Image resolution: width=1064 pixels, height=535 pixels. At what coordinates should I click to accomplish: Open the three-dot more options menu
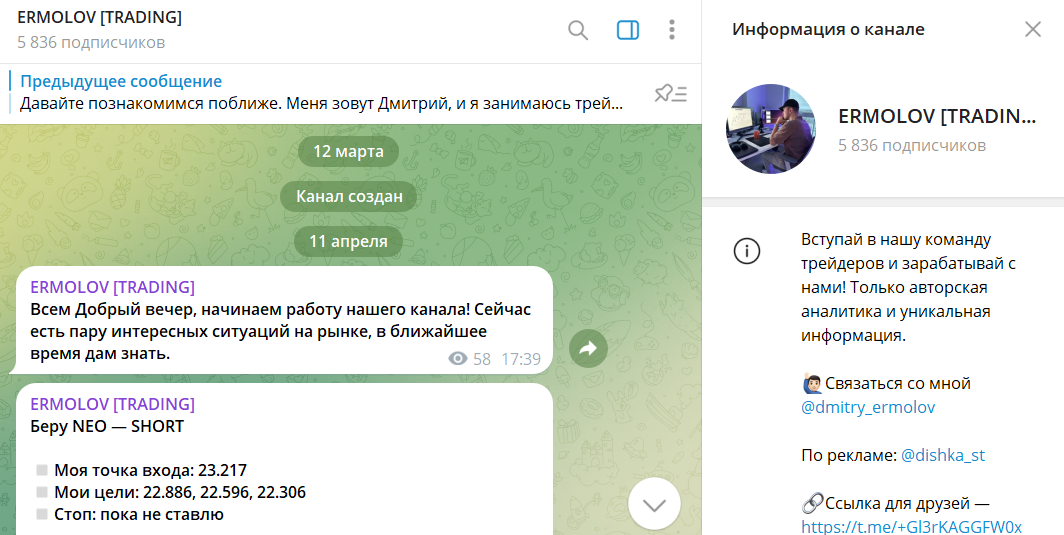[x=671, y=30]
